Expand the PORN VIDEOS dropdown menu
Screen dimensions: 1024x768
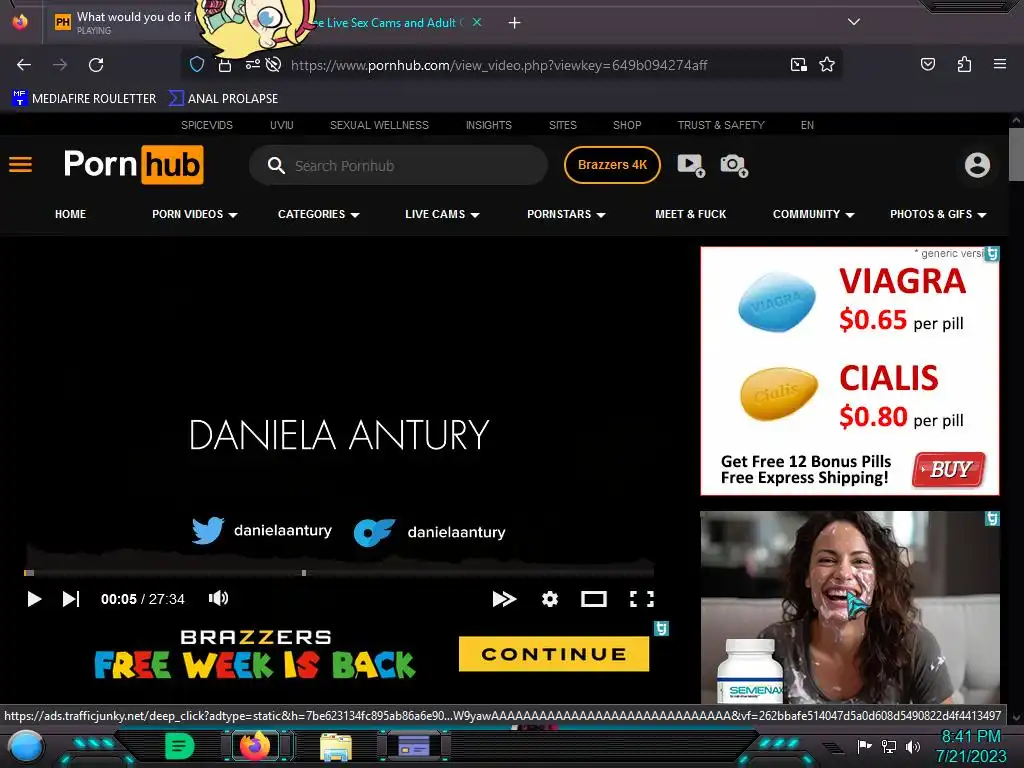click(x=195, y=214)
